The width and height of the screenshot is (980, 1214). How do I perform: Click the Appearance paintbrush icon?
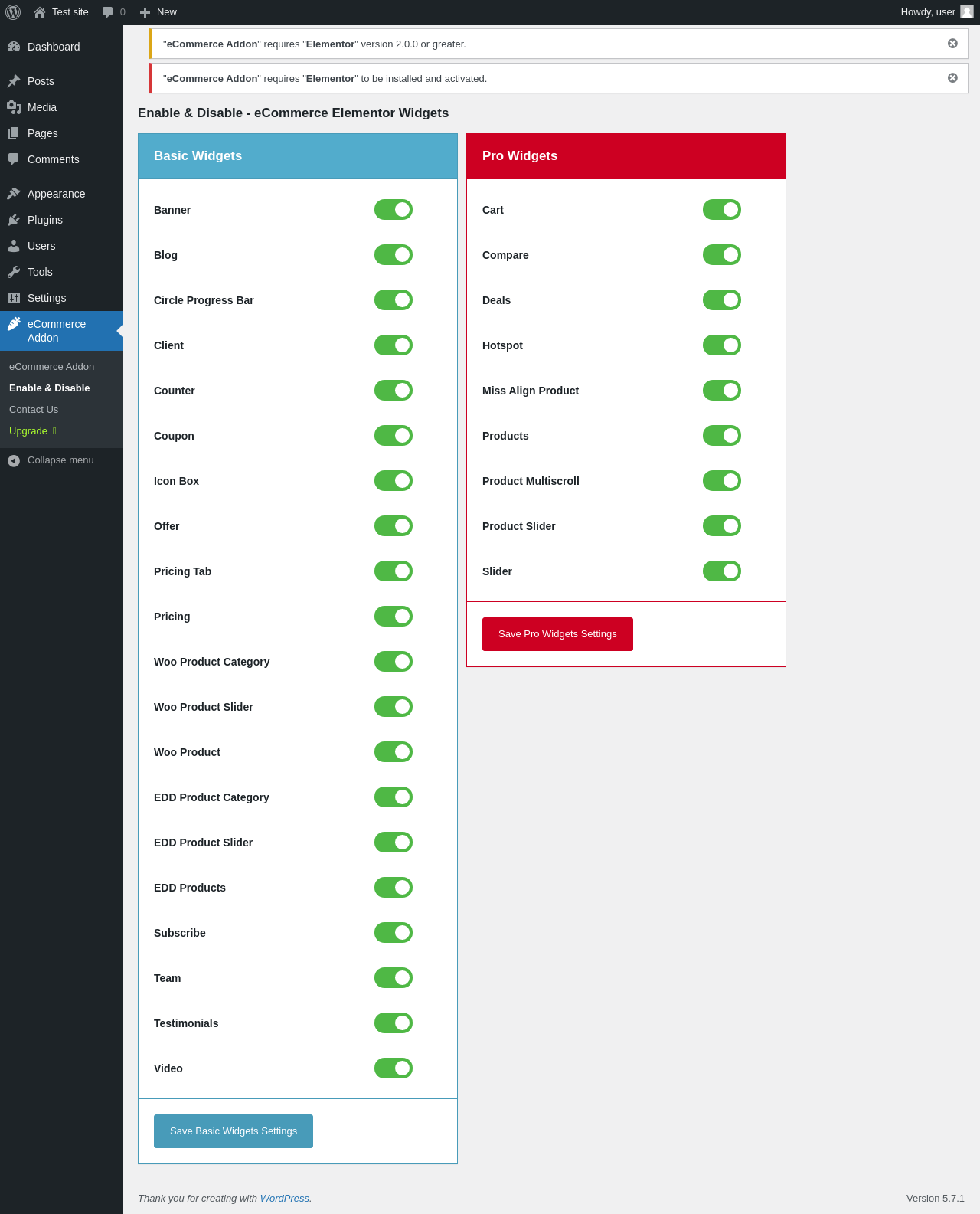pyautogui.click(x=14, y=194)
